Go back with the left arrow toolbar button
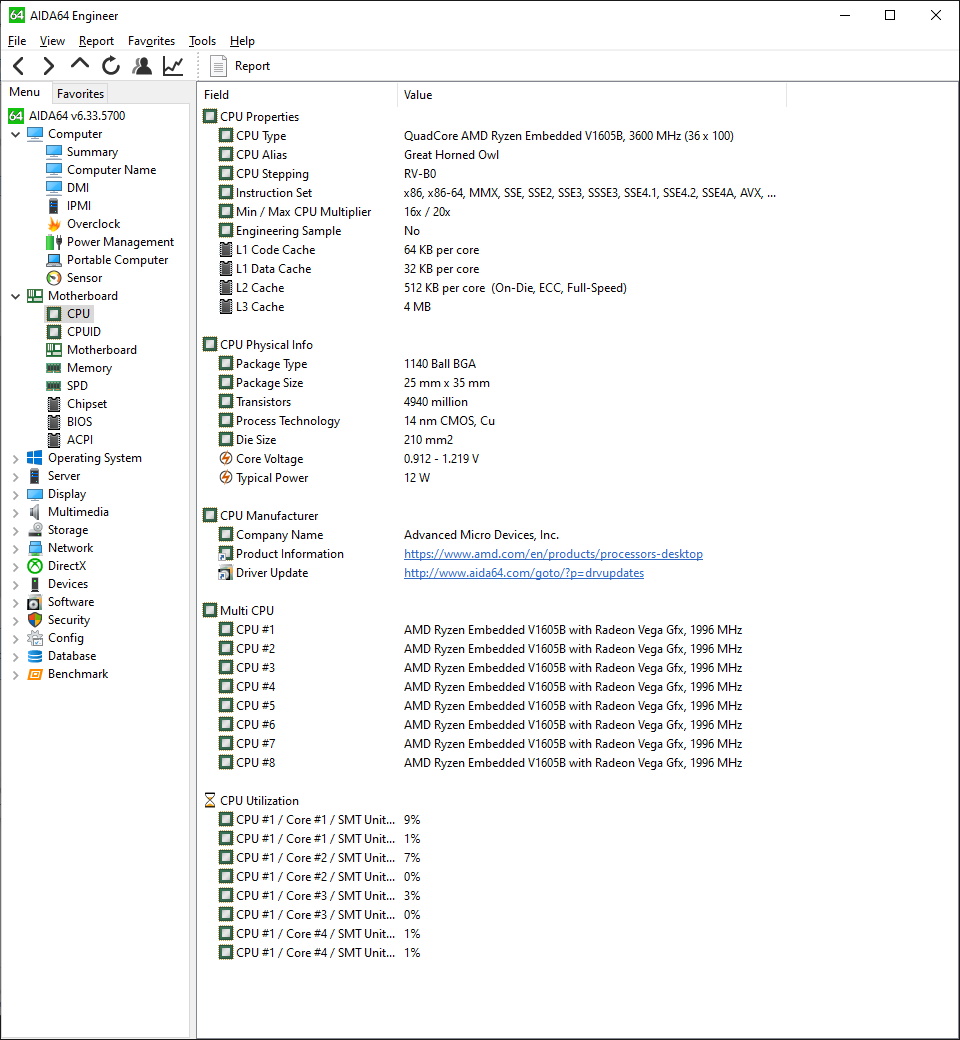The height and width of the screenshot is (1040, 960). coord(19,66)
